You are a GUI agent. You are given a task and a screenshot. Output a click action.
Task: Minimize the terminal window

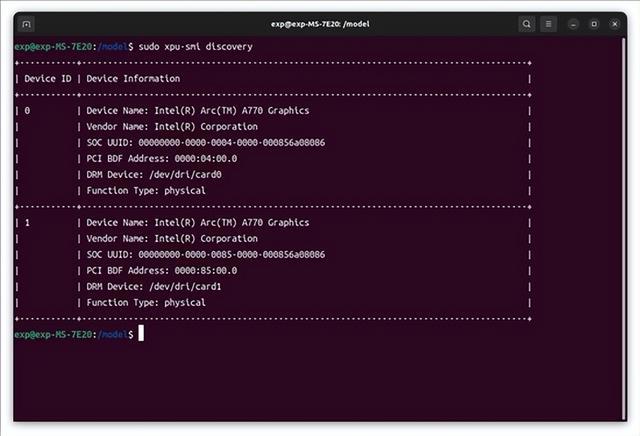(x=573, y=24)
